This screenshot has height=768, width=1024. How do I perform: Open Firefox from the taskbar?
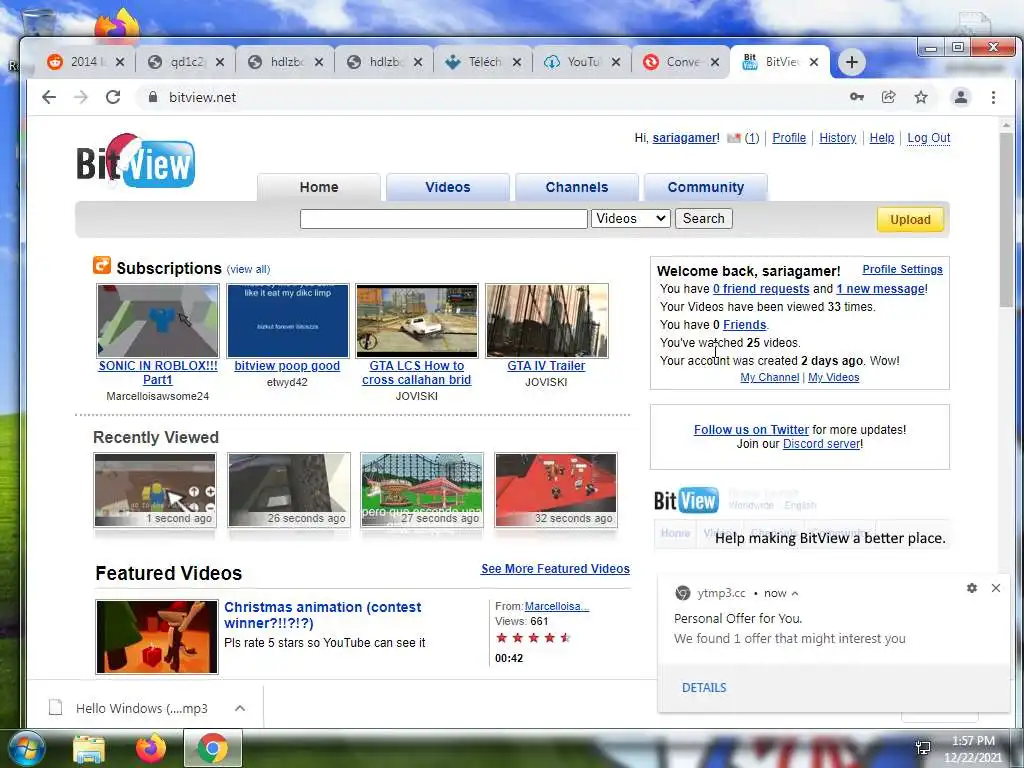tap(150, 748)
